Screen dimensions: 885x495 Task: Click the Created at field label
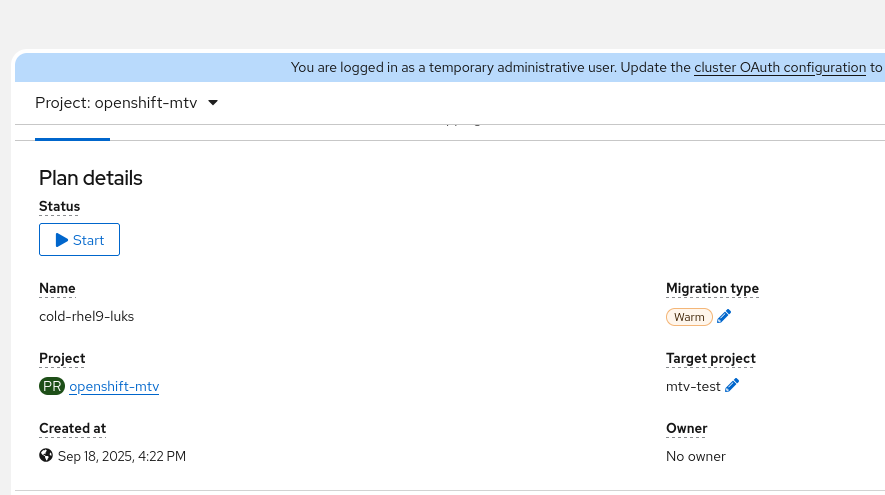click(72, 429)
